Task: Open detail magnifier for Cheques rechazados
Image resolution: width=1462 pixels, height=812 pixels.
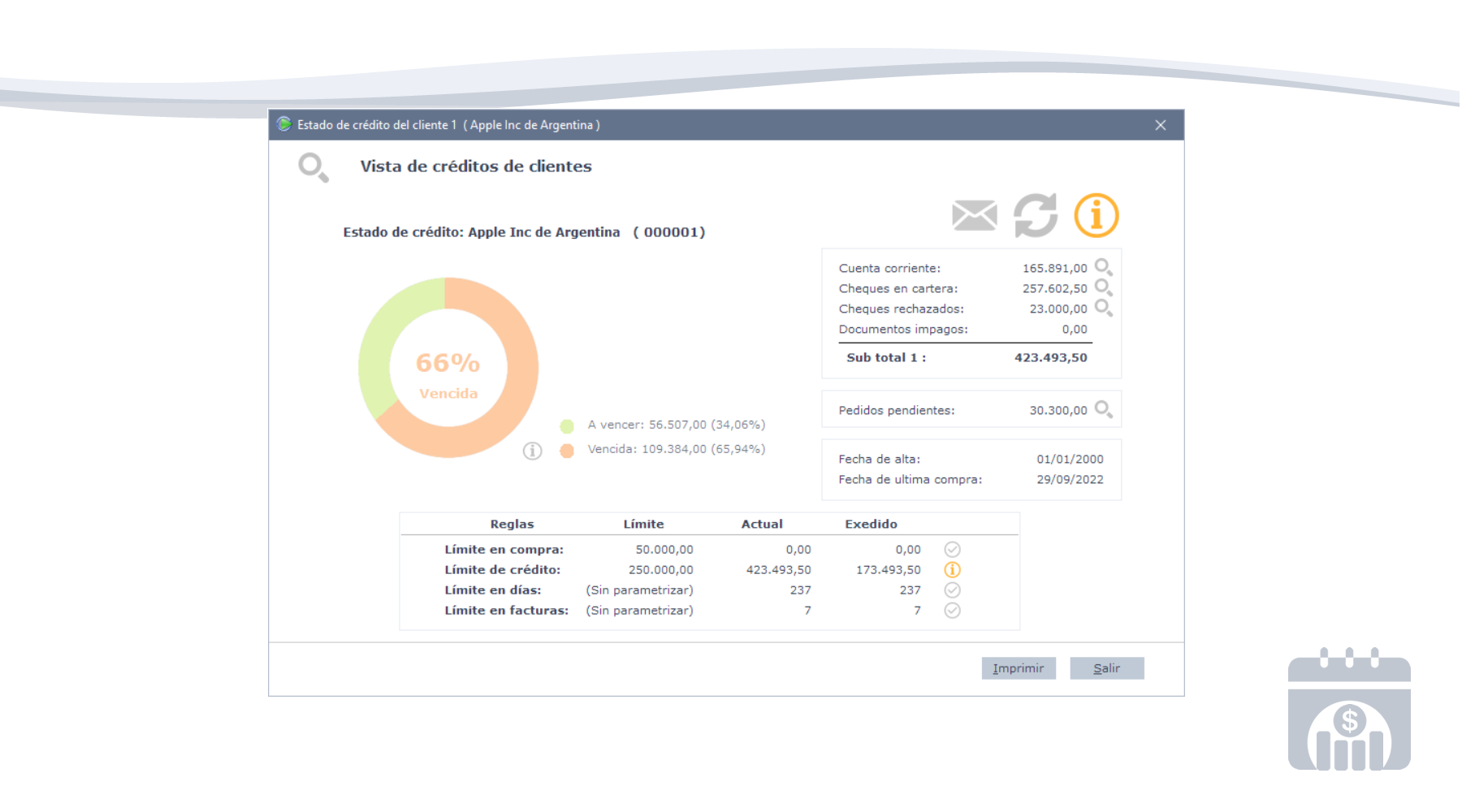Action: pos(1103,308)
